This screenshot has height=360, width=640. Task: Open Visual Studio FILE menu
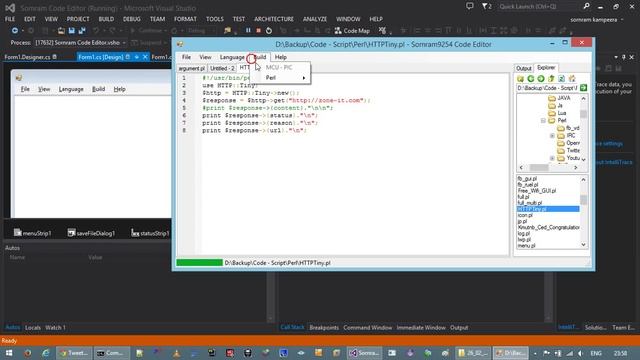tap(10, 19)
